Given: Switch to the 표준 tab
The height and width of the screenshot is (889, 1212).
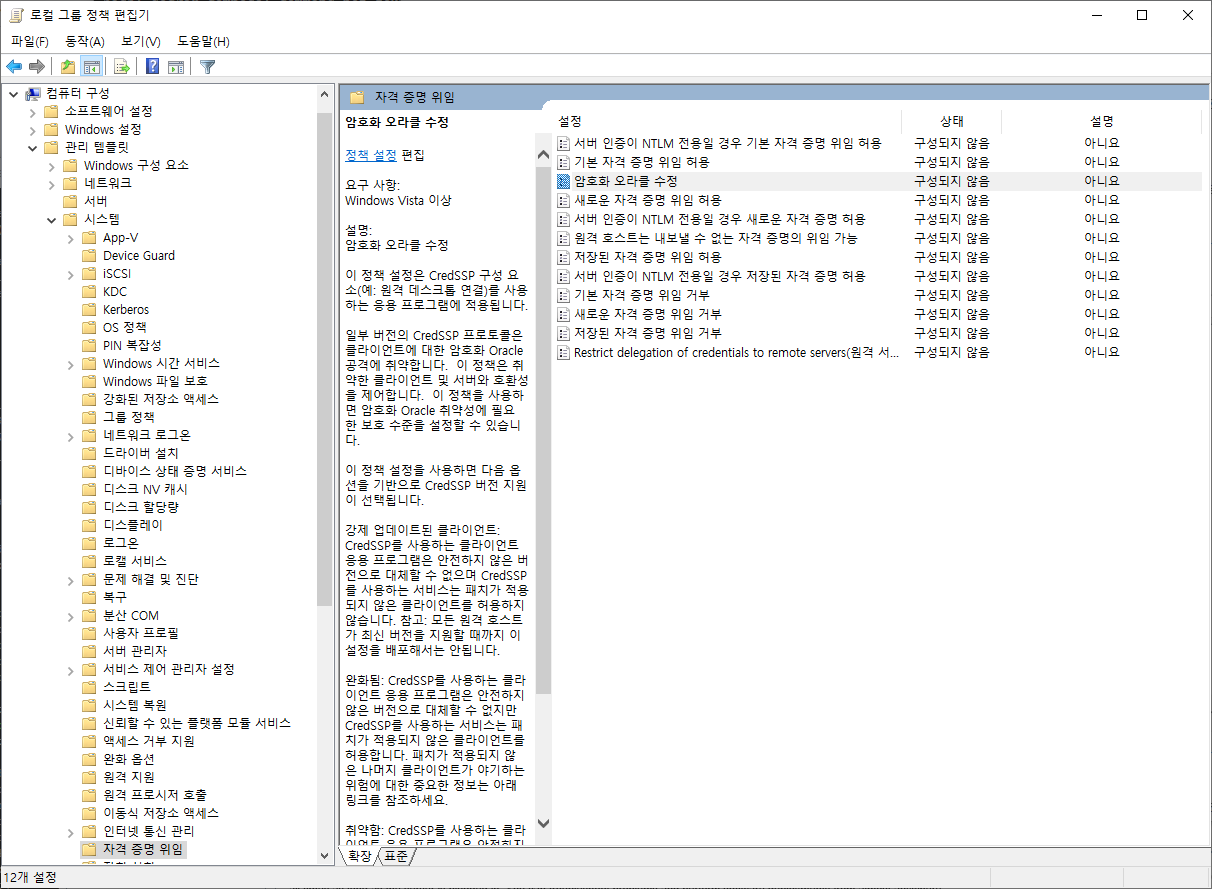Looking at the screenshot, I should [x=395, y=857].
